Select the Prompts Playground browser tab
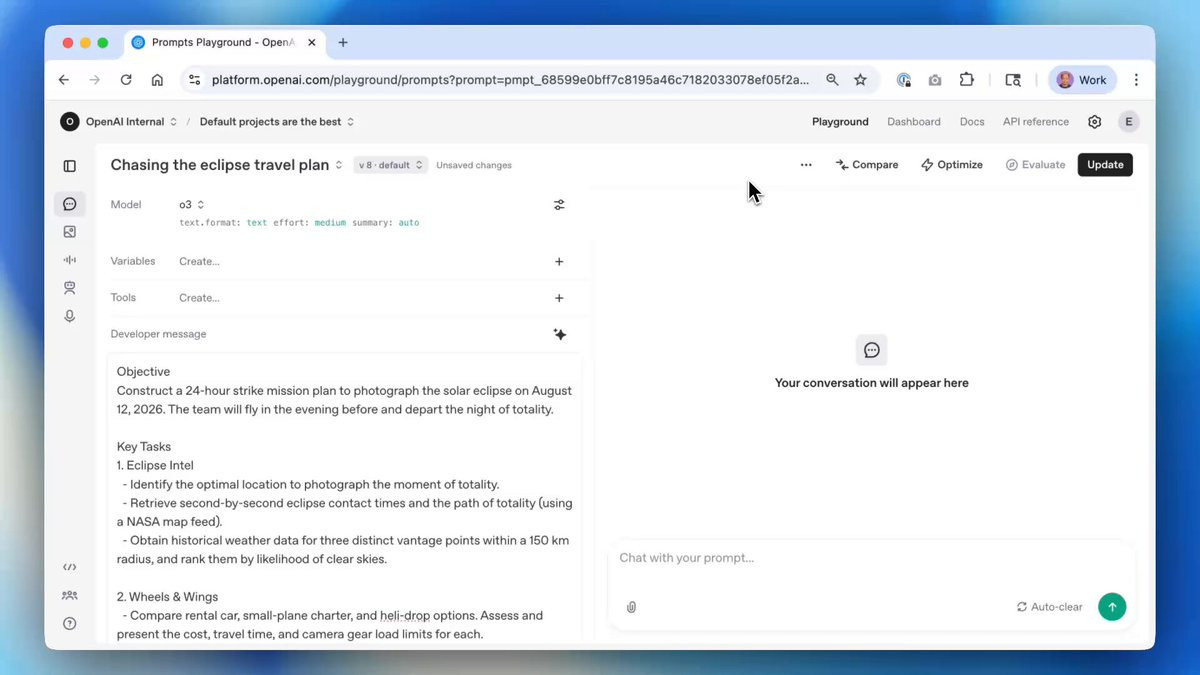The height and width of the screenshot is (675, 1200). tap(225, 42)
